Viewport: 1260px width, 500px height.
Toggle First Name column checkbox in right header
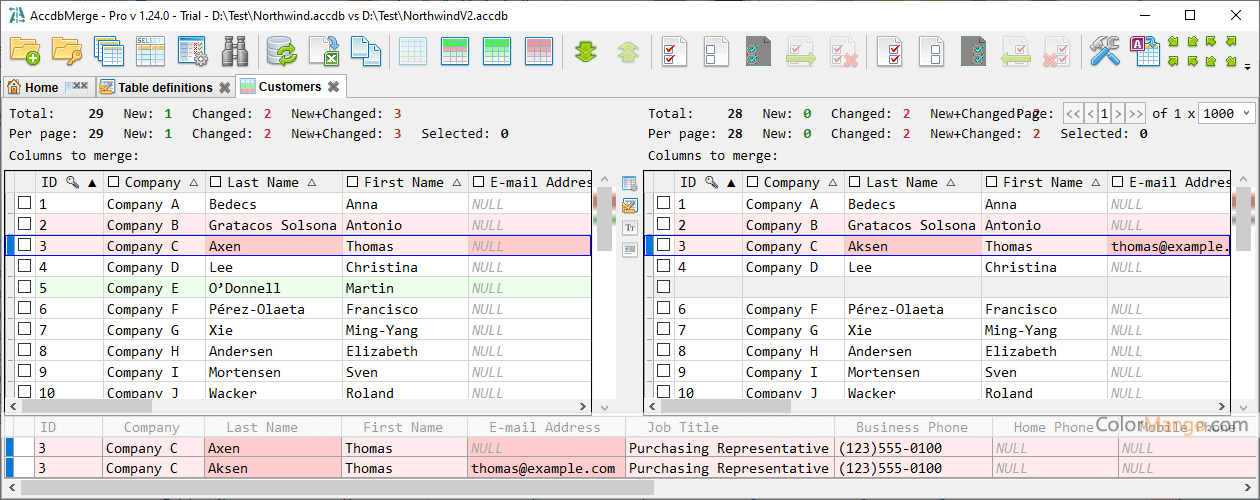[x=991, y=182]
